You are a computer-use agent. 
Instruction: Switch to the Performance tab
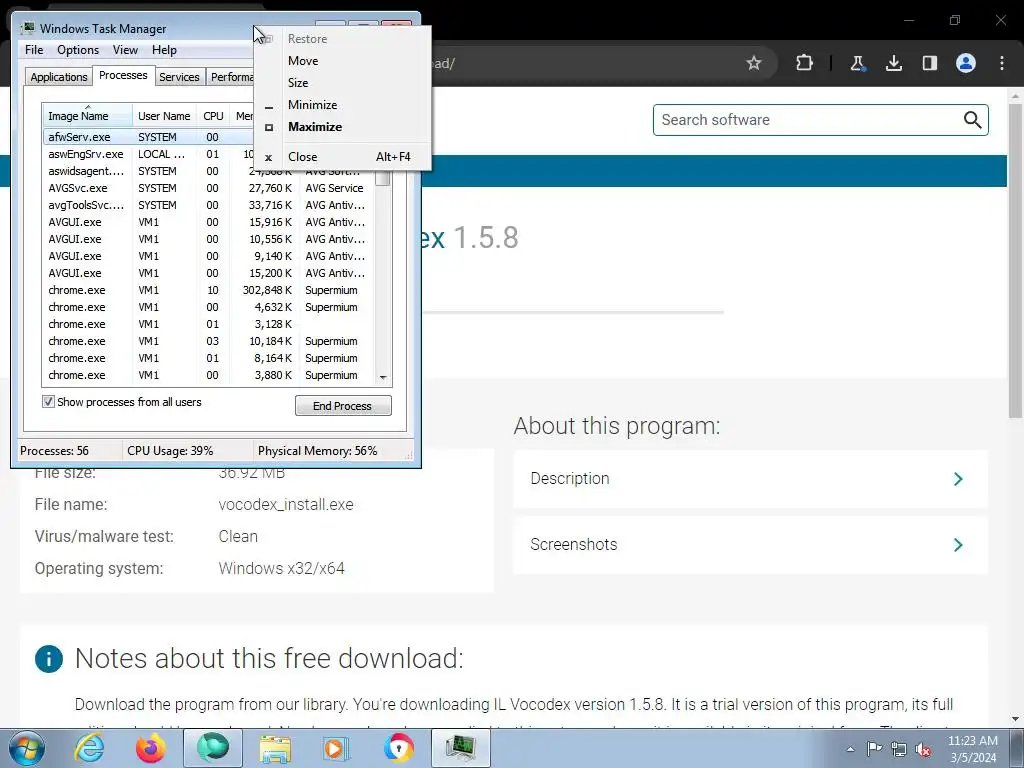[231, 77]
